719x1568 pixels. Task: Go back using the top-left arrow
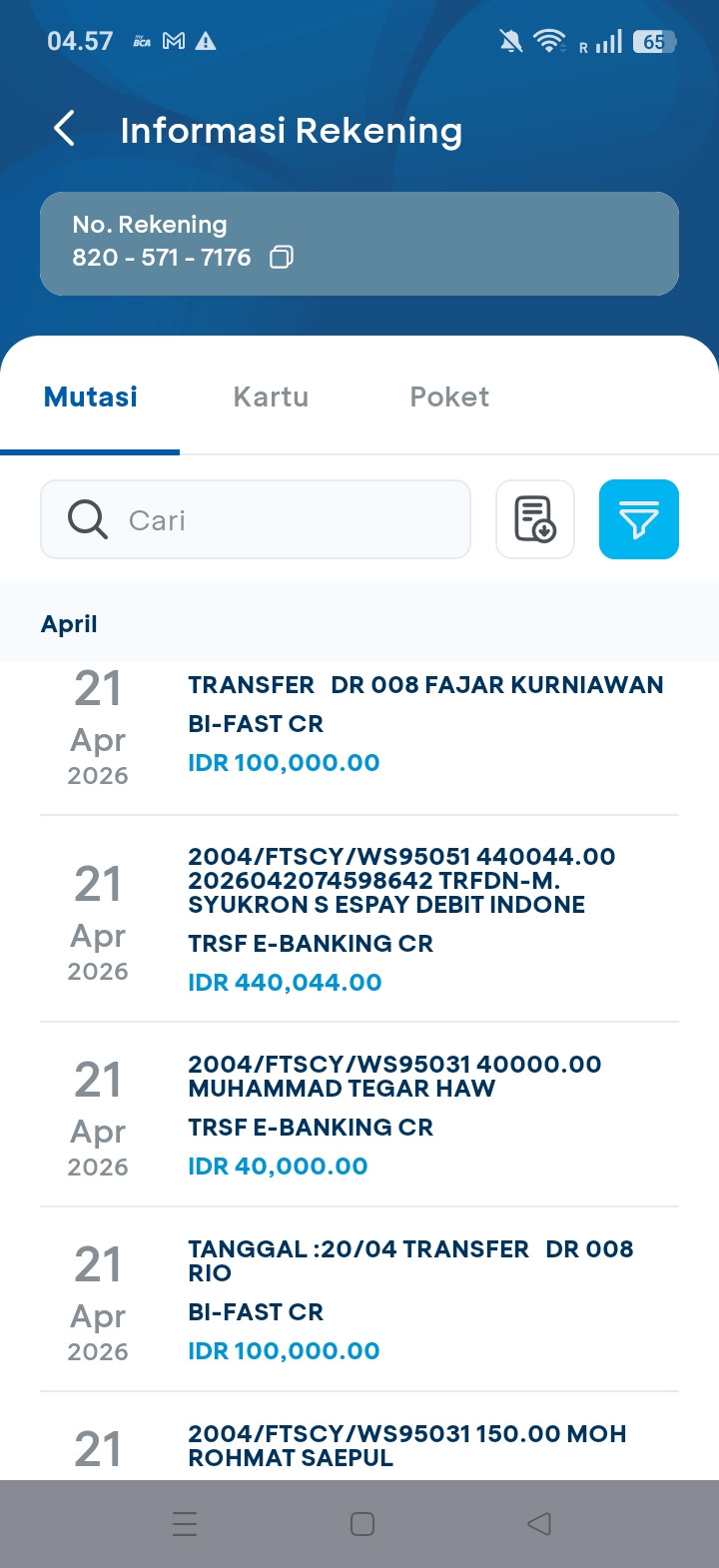tap(64, 129)
